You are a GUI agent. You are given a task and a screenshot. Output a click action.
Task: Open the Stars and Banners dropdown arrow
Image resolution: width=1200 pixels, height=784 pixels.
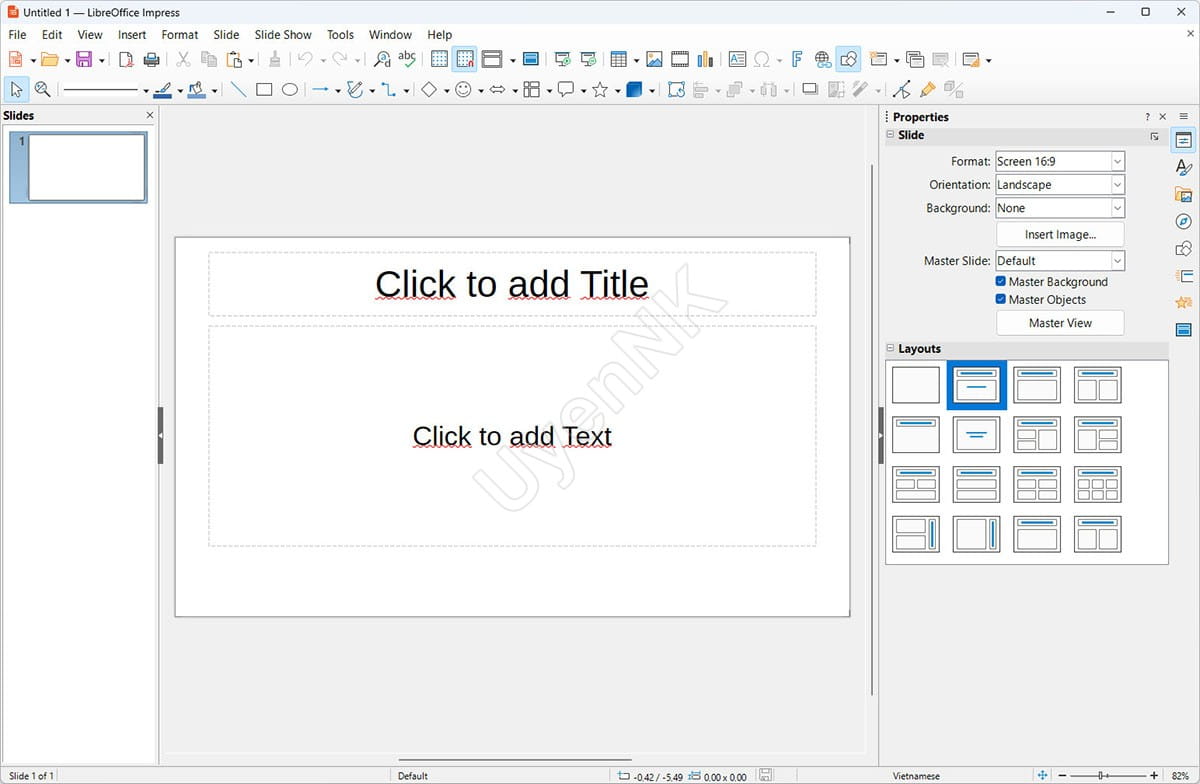617,90
